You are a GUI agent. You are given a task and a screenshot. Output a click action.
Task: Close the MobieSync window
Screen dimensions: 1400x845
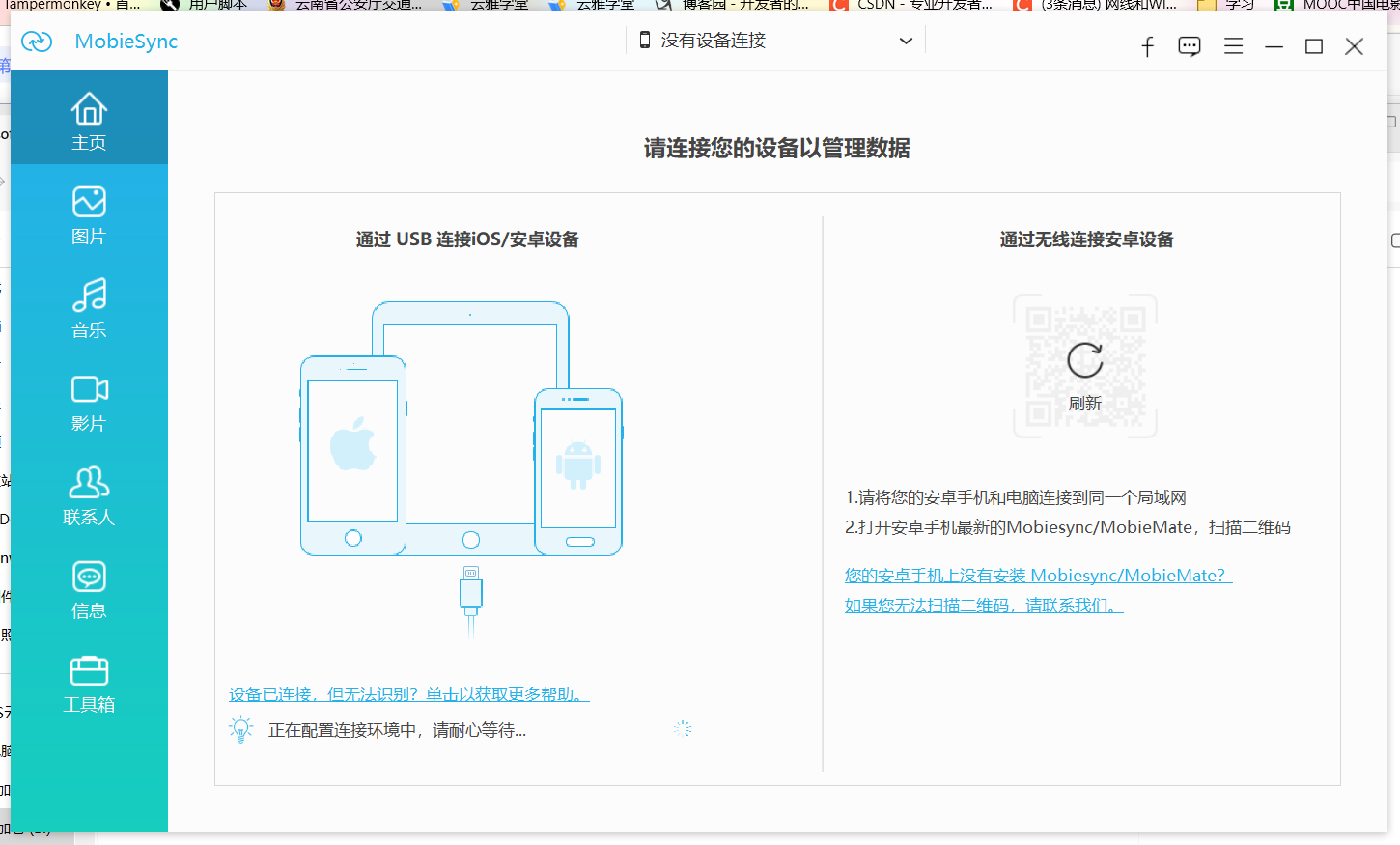(x=1355, y=46)
